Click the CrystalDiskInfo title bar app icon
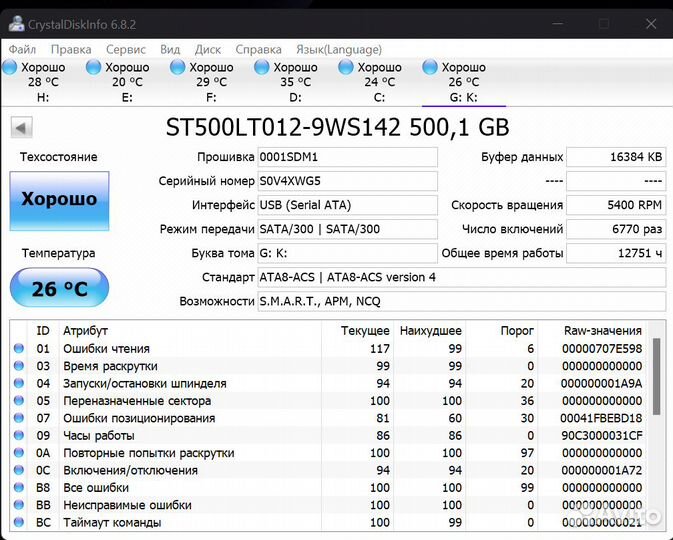The width and height of the screenshot is (673, 540). pos(16,24)
